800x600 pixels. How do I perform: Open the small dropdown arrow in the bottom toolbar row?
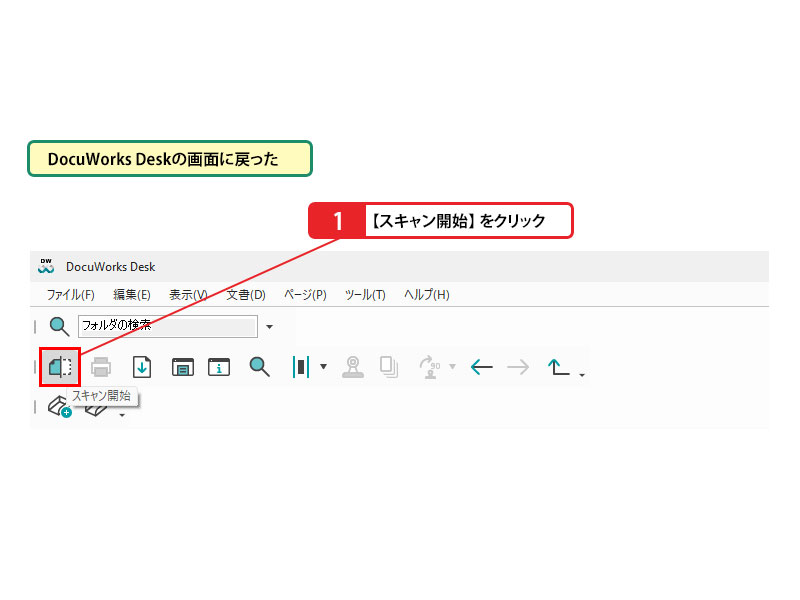122,415
